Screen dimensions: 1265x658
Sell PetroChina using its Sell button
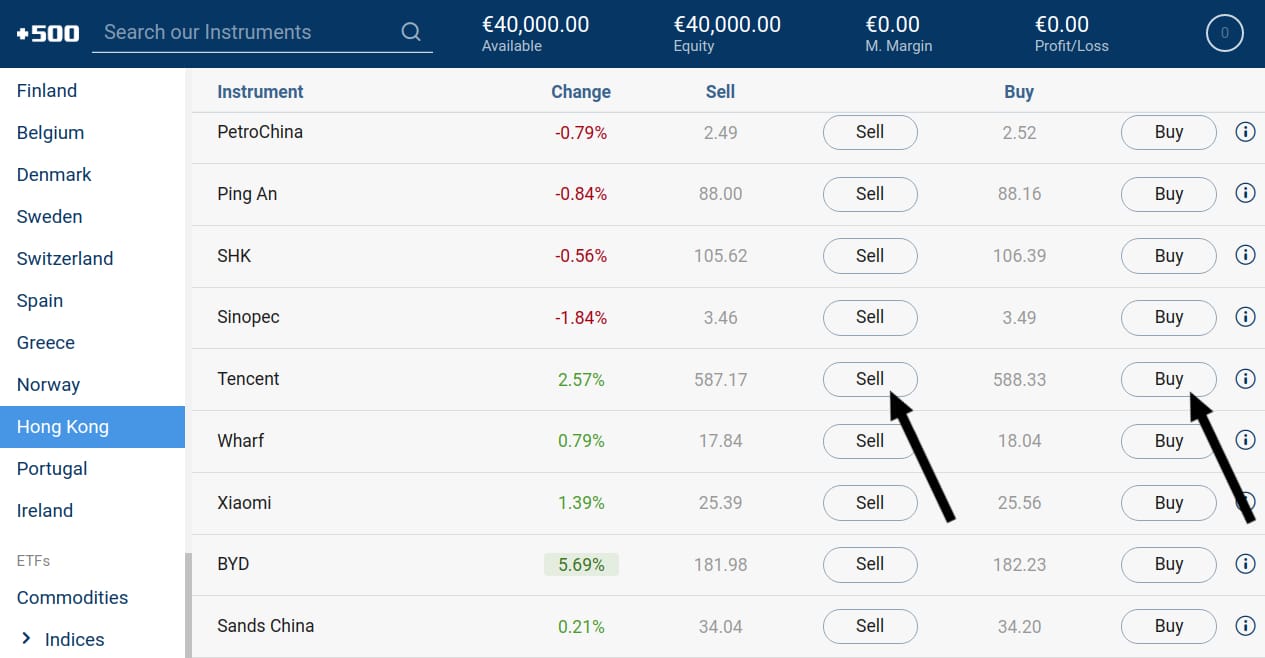[x=870, y=132]
